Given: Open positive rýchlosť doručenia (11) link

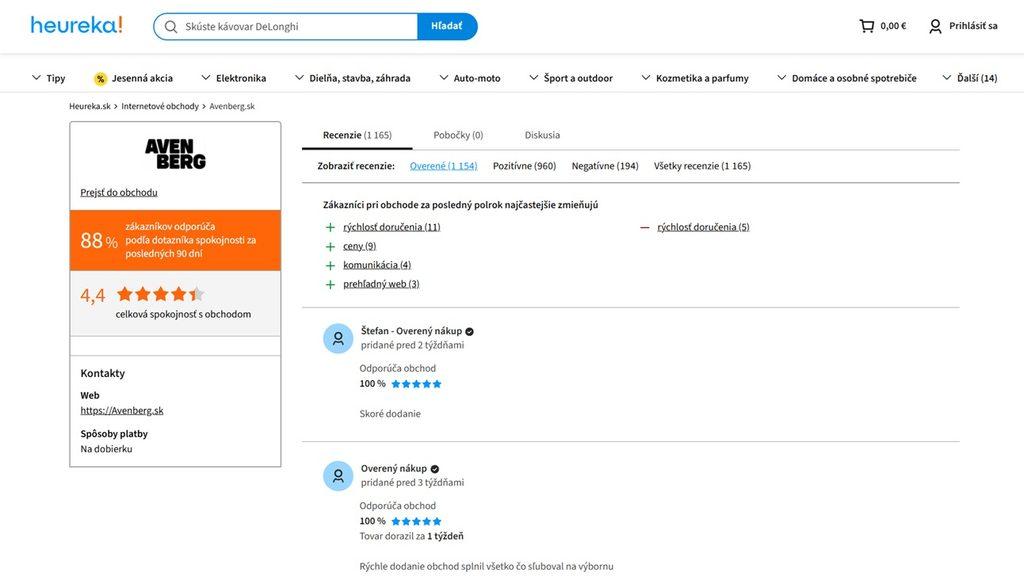Looking at the screenshot, I should click(392, 227).
